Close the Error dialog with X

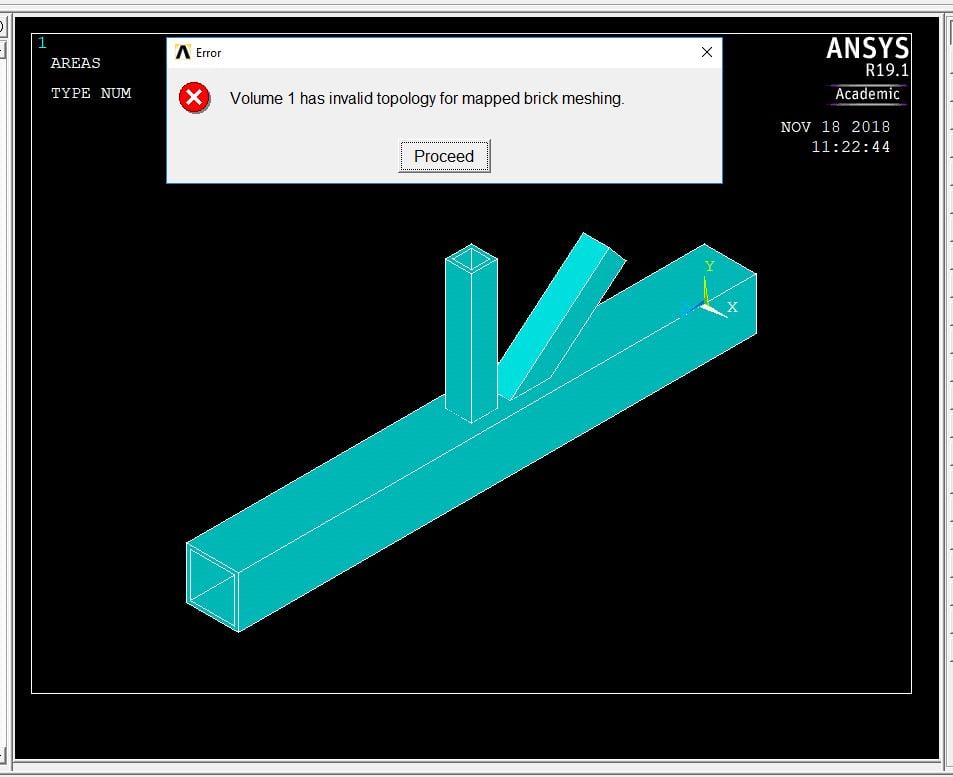[x=706, y=52]
